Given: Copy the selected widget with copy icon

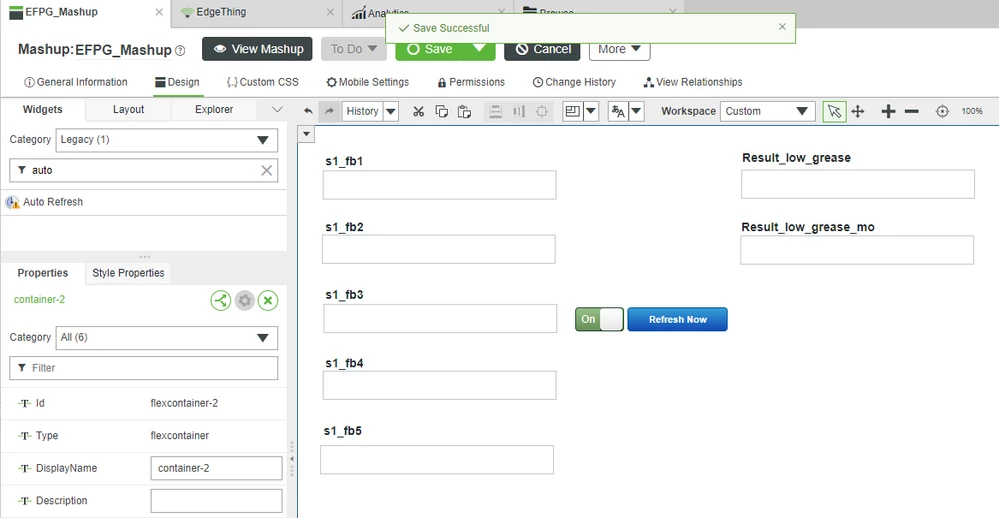Looking at the screenshot, I should 441,111.
